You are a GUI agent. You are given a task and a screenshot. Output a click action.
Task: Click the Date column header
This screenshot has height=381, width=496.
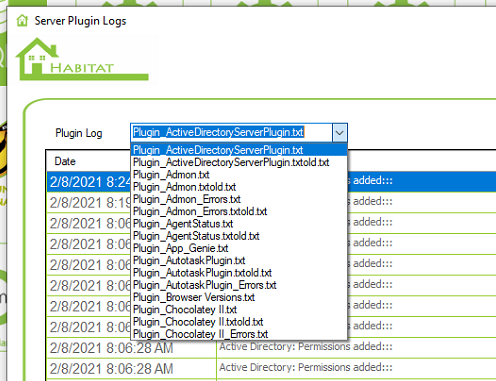pyautogui.click(x=65, y=161)
